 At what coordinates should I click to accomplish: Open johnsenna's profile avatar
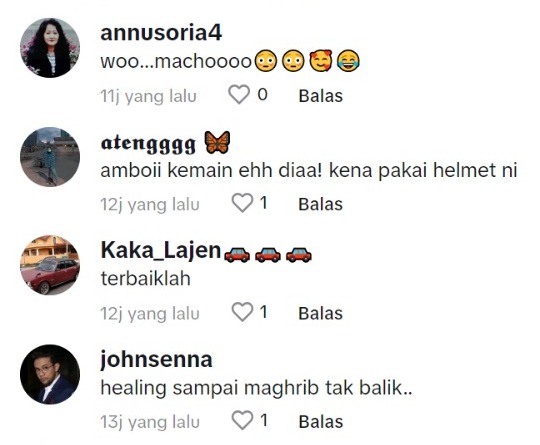(50, 374)
